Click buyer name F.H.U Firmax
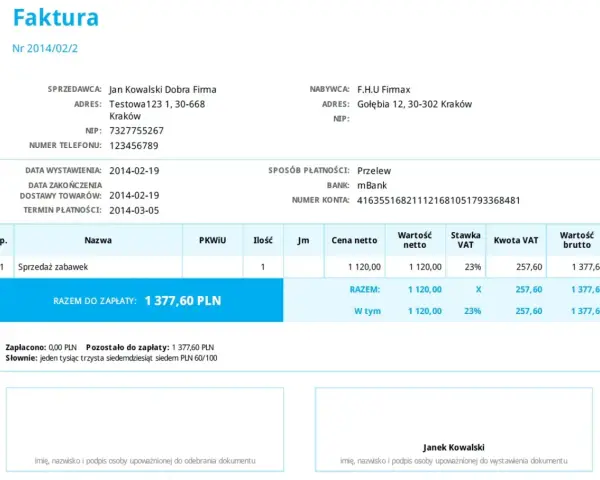Image resolution: width=600 pixels, height=480 pixels. tap(383, 90)
